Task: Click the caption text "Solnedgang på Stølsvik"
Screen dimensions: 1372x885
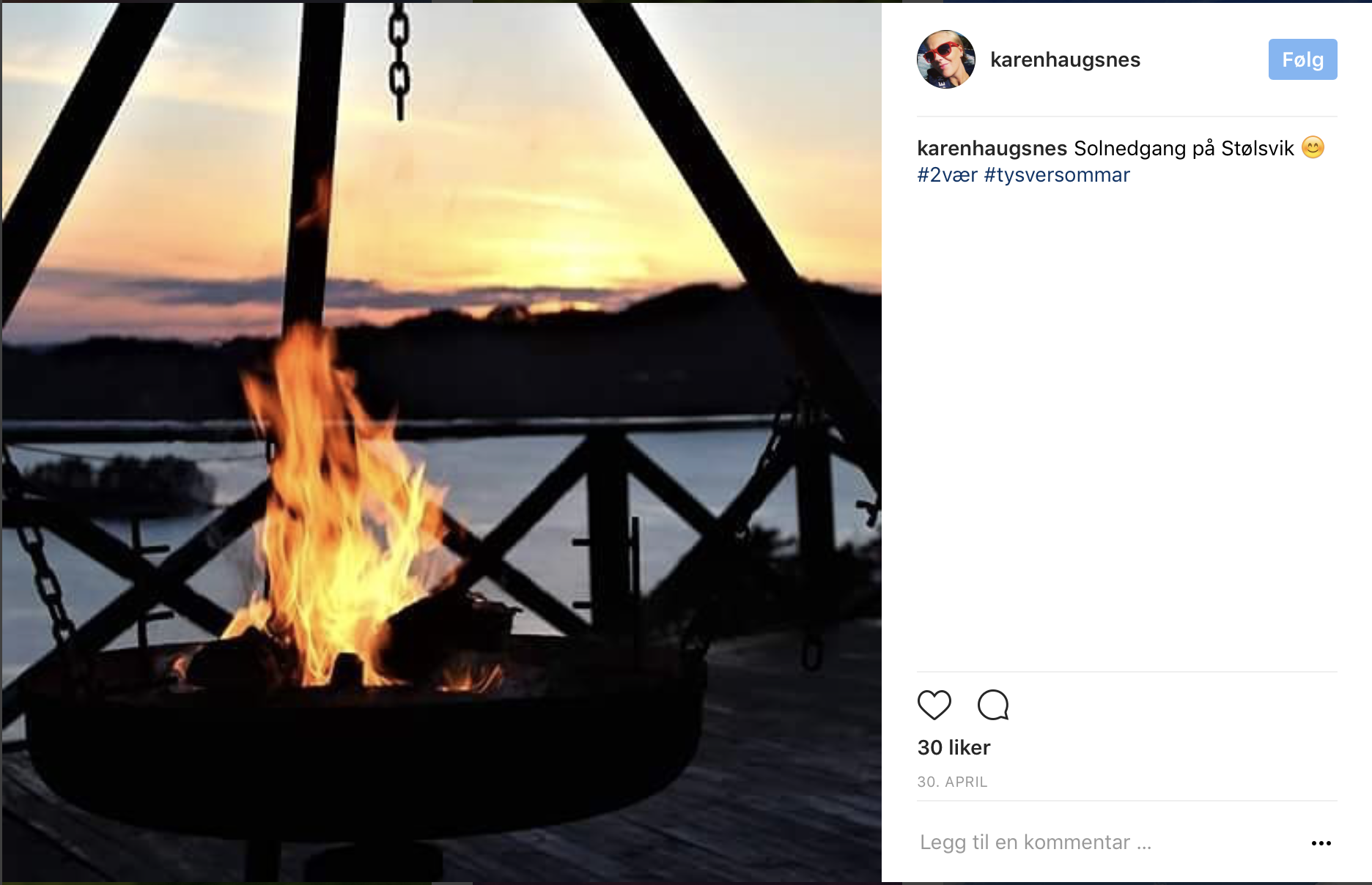Action: tap(1184, 148)
